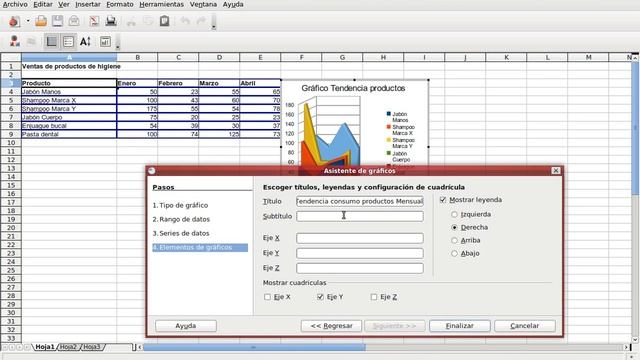Image resolution: width=640 pixels, height=360 pixels.
Task: Click the Finalizar button
Action: [460, 326]
